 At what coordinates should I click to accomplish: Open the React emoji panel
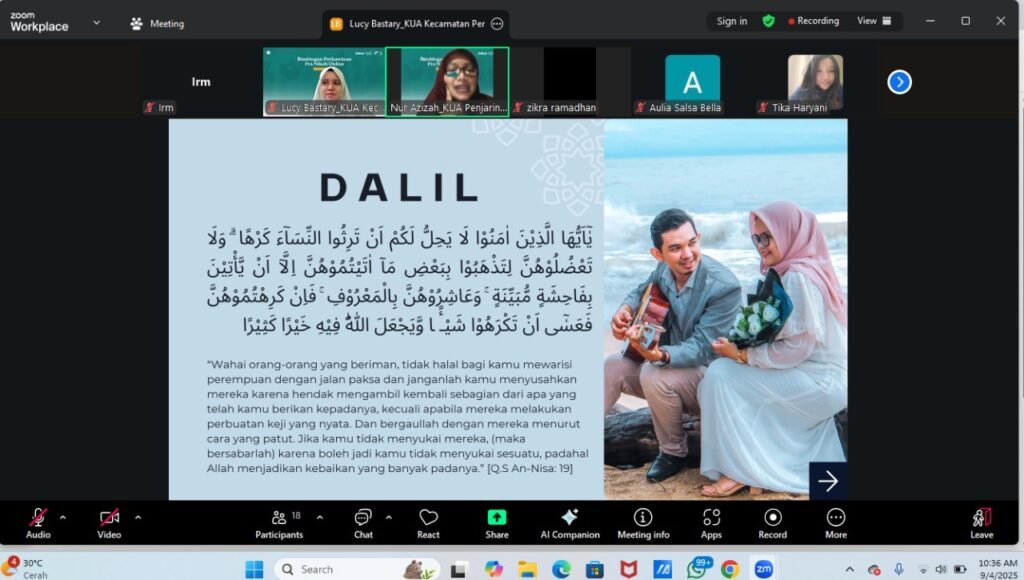click(428, 522)
